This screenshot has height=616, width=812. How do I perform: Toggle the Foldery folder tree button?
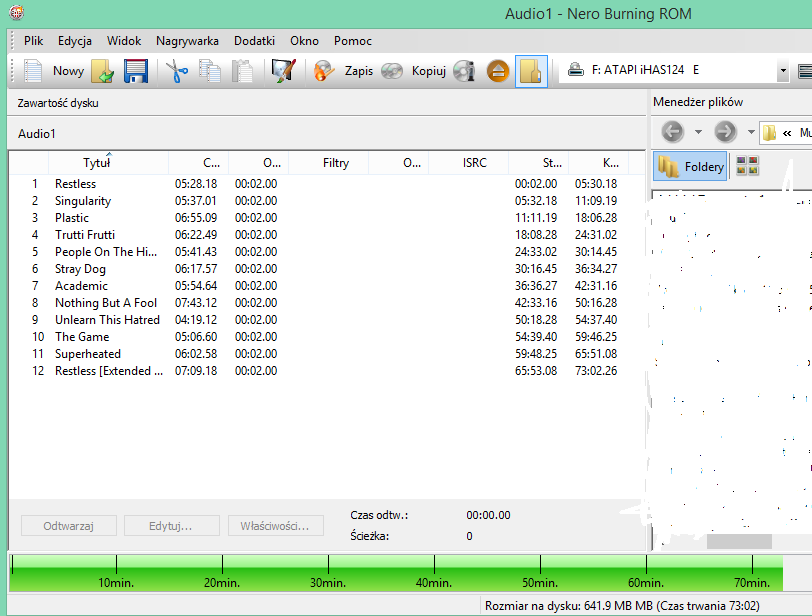point(690,166)
